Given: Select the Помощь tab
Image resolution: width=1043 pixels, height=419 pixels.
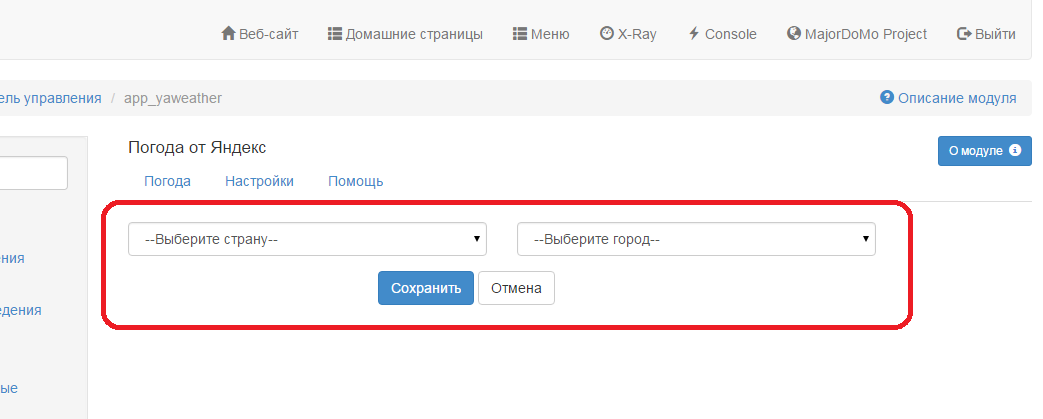Looking at the screenshot, I should tap(355, 181).
